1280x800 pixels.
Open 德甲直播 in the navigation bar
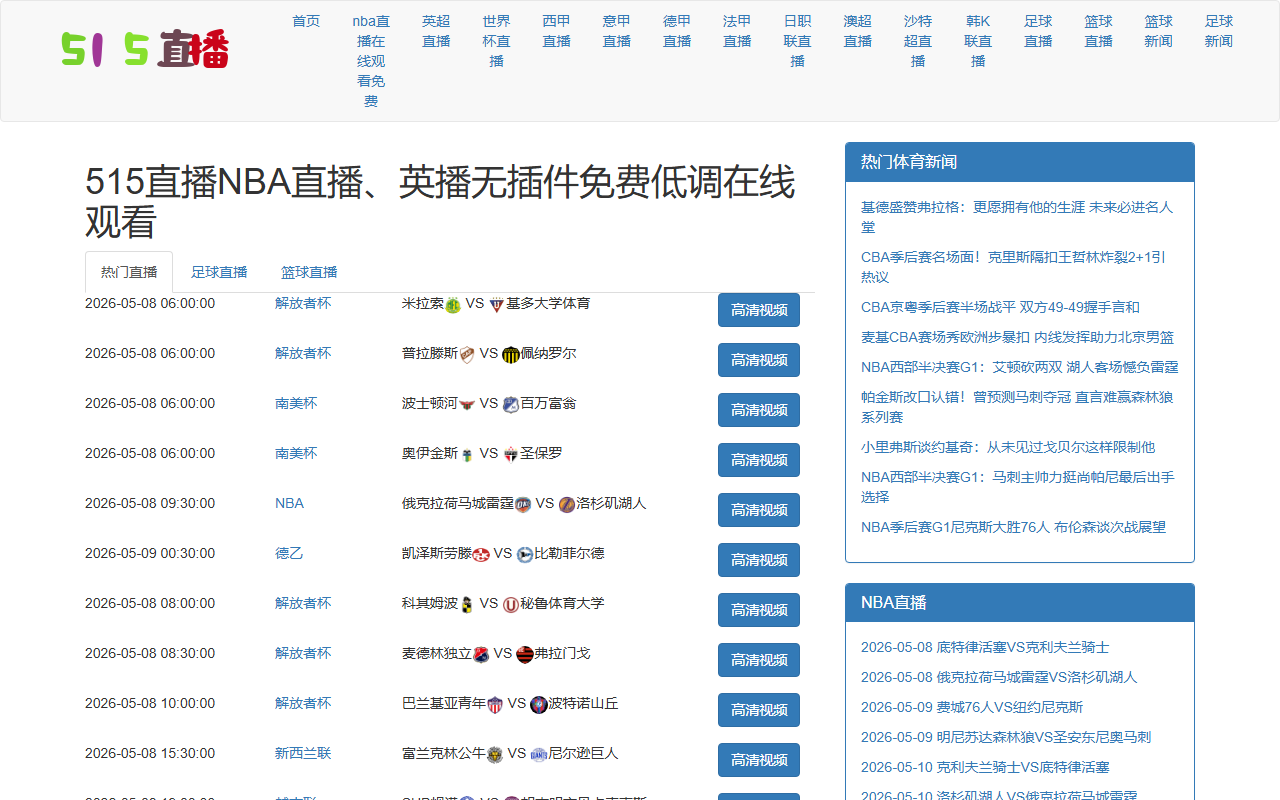677,31
